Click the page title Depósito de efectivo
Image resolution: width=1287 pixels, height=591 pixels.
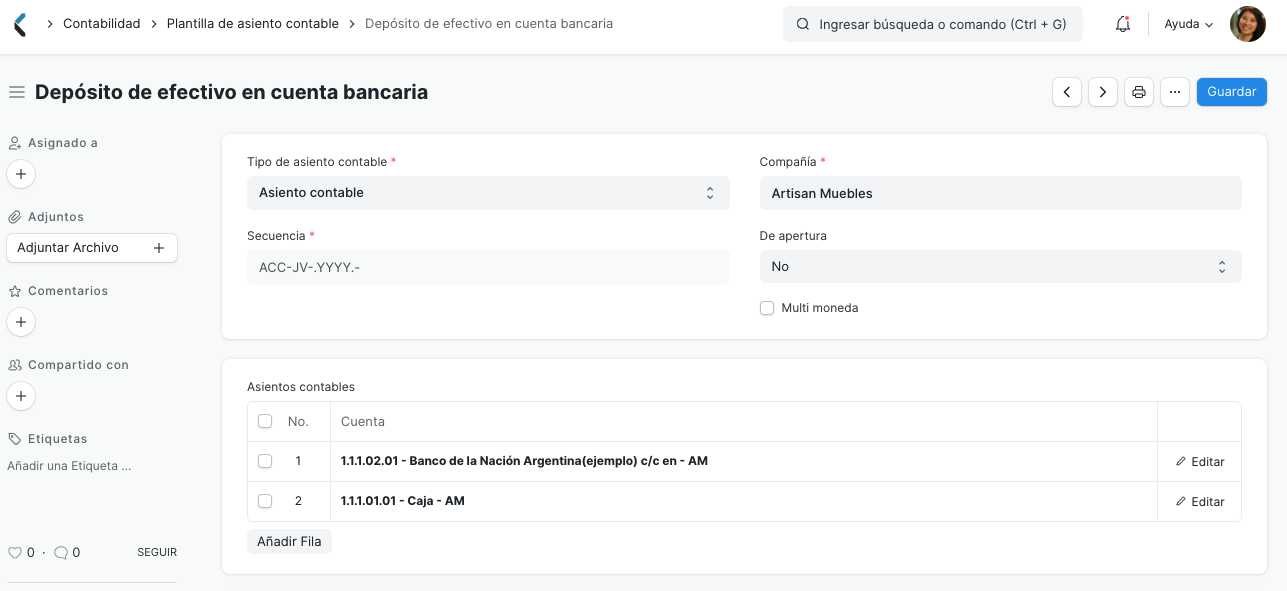231,92
